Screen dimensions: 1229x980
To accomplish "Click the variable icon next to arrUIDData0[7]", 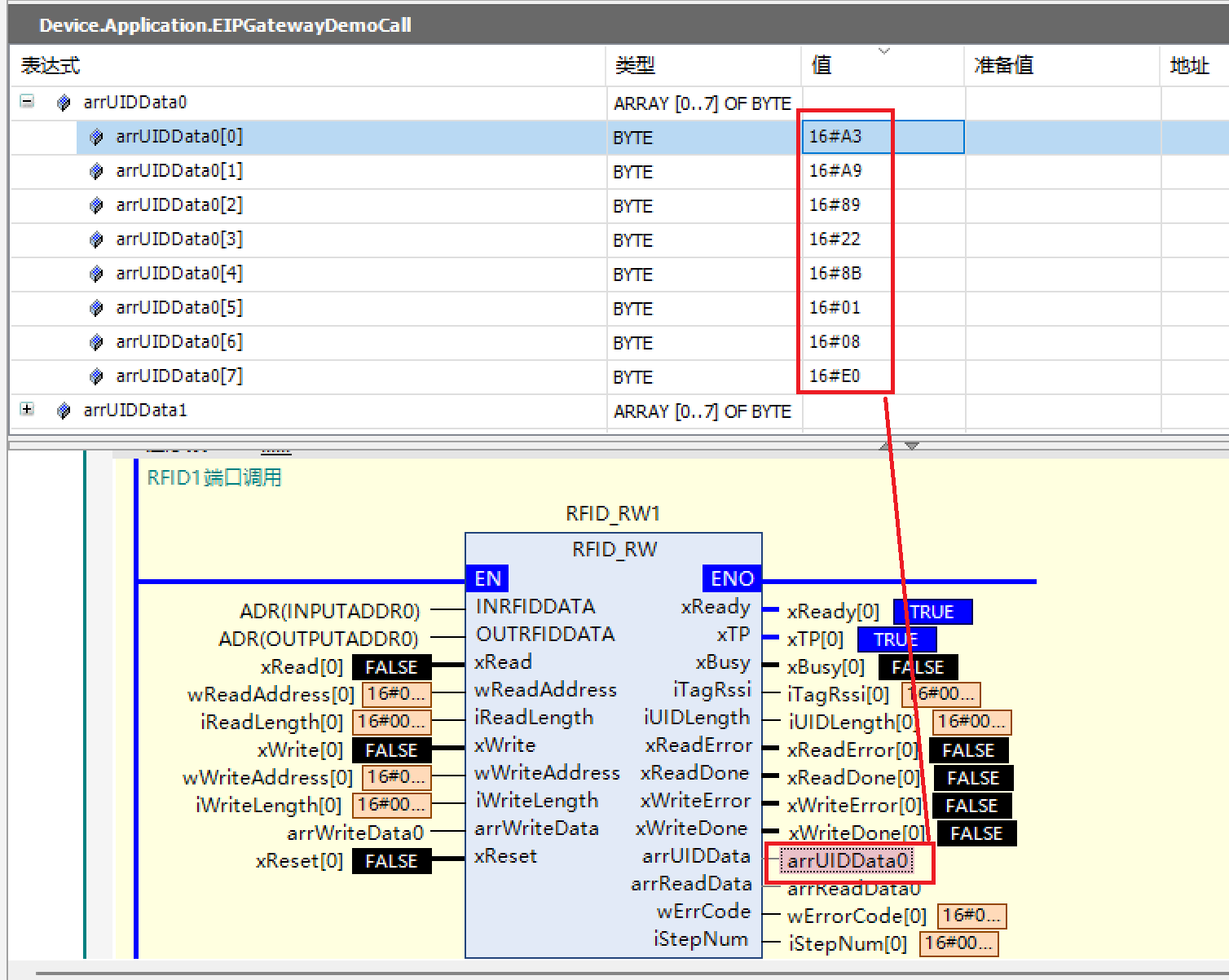I will click(96, 376).
